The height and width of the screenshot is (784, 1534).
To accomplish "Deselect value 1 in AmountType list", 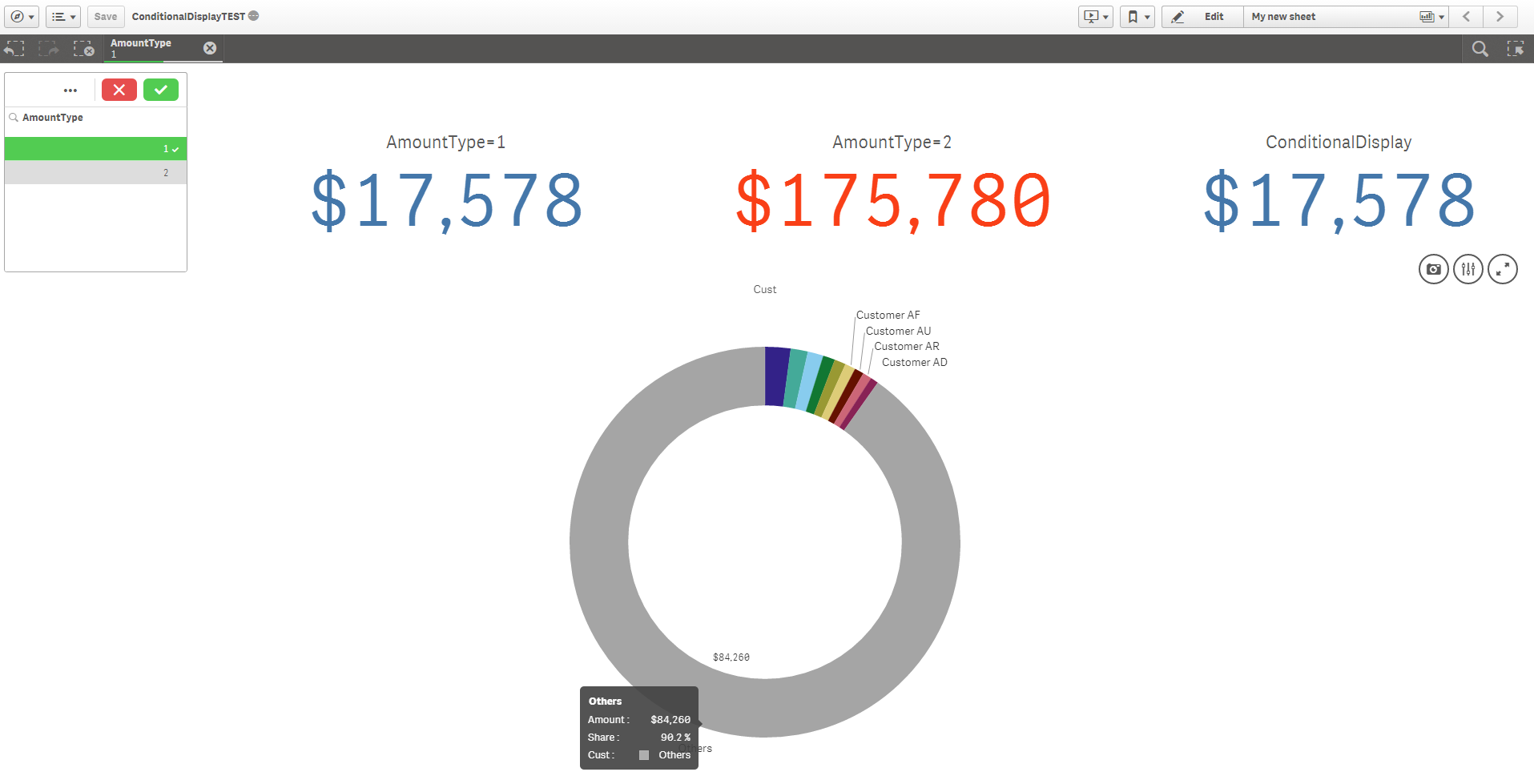I will coord(95,148).
